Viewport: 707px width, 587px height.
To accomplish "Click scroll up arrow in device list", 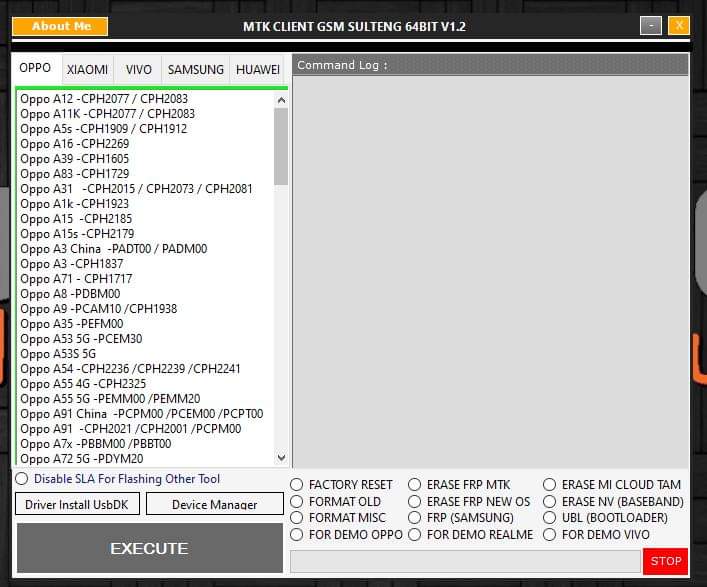I will pyautogui.click(x=281, y=100).
